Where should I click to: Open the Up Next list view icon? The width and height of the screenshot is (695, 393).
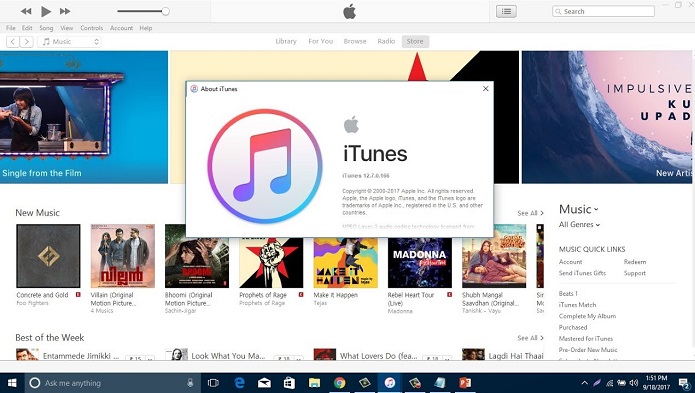coord(506,12)
